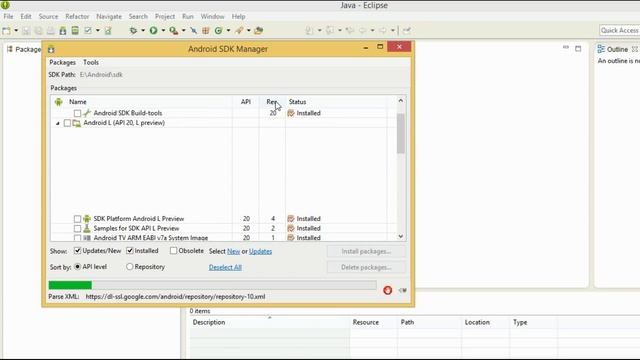Check the SDK Platform Android L Preview checkbox

point(77,219)
